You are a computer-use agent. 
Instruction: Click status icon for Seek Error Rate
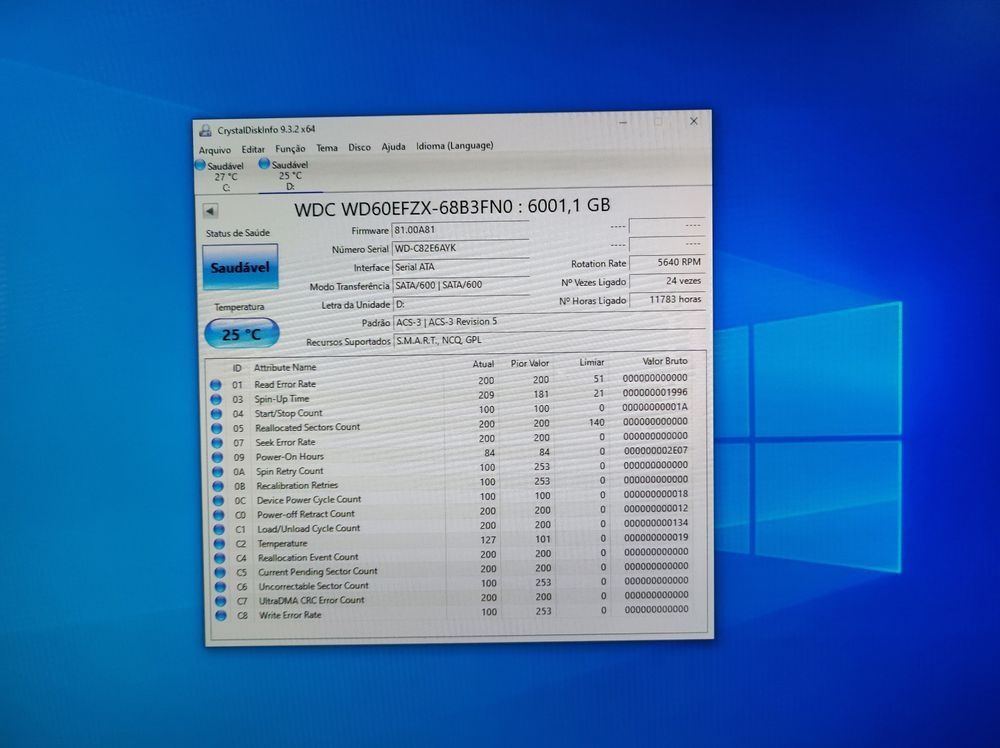pyautogui.click(x=217, y=443)
